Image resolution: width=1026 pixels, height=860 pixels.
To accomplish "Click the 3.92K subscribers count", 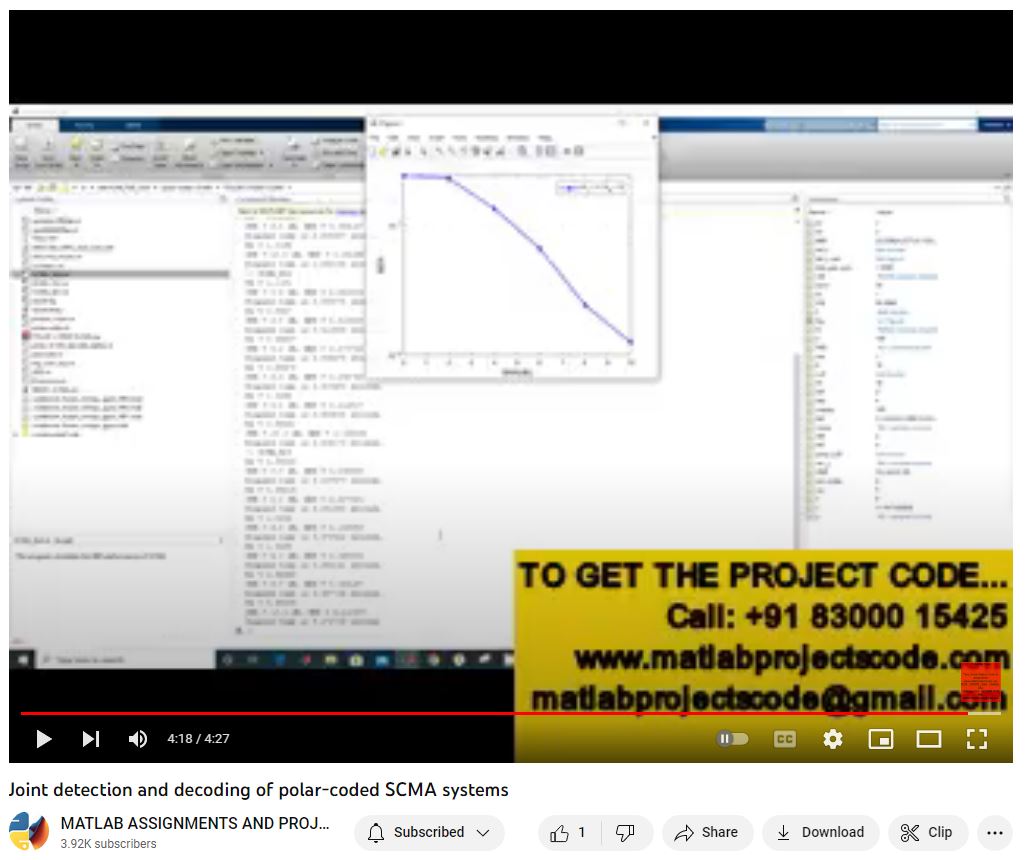I will 109,844.
